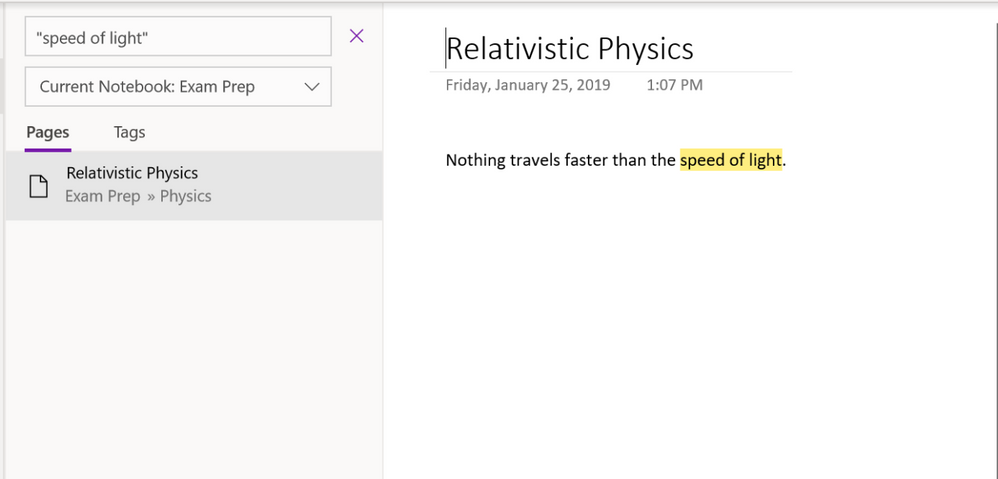
Task: Click empty area below the search results list
Action: click(193, 350)
